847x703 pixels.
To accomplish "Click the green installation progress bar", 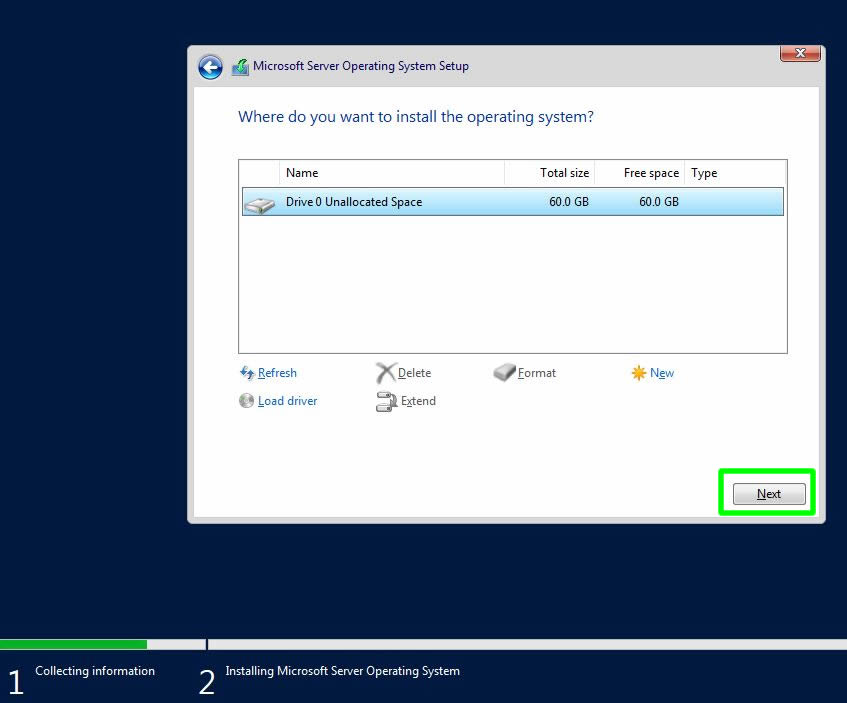I will click(73, 644).
